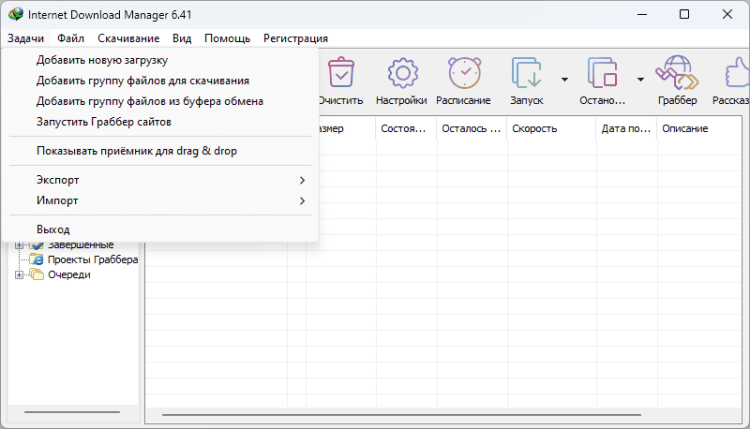Expand the Очереди tree node
750x429 pixels.
[19, 275]
